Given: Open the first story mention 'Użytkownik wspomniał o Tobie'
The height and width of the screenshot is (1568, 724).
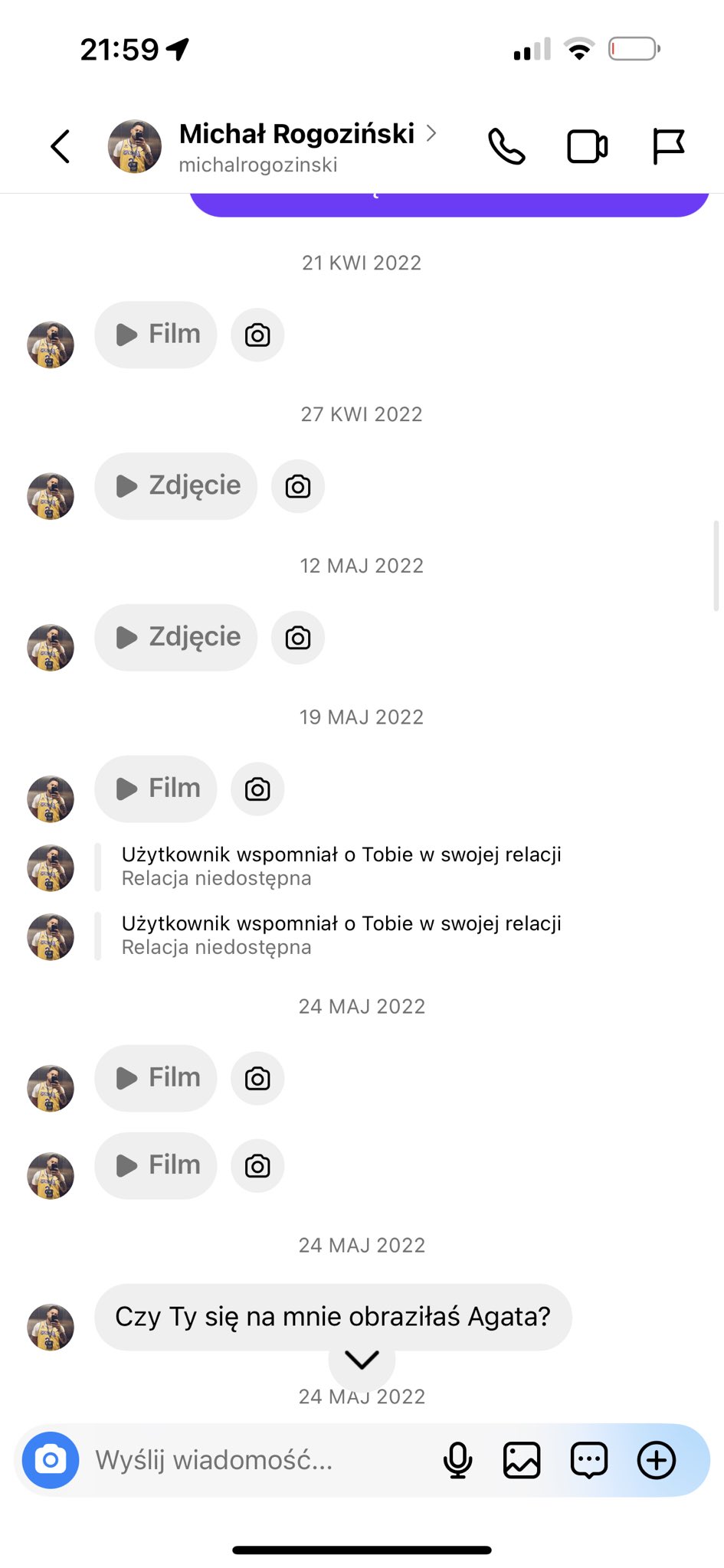Looking at the screenshot, I should [341, 866].
